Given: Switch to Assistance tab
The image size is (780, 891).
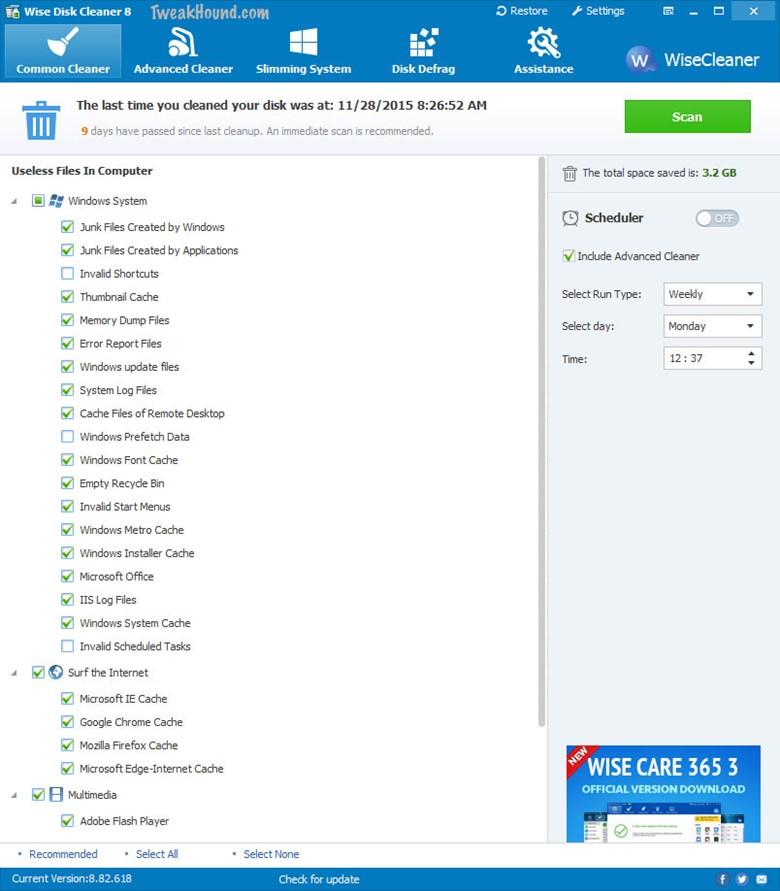Looking at the screenshot, I should [544, 51].
